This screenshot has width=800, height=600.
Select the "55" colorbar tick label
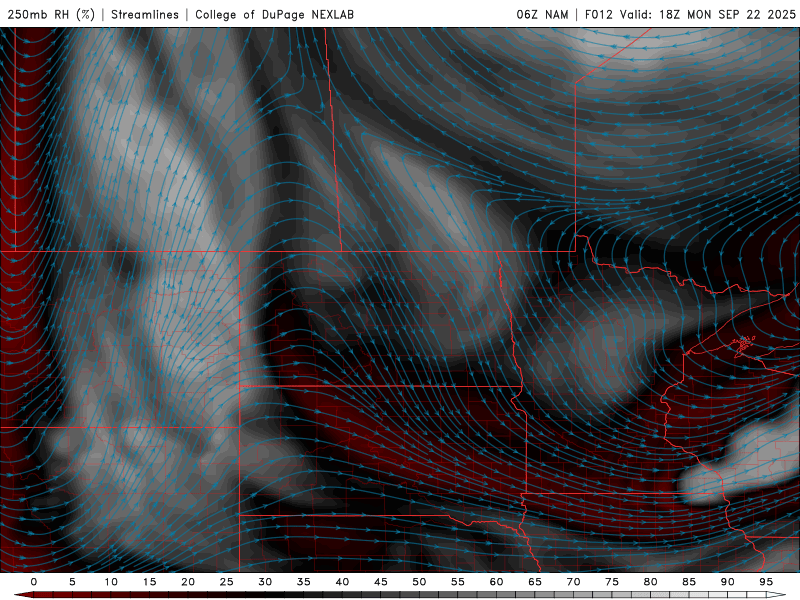[x=458, y=582]
